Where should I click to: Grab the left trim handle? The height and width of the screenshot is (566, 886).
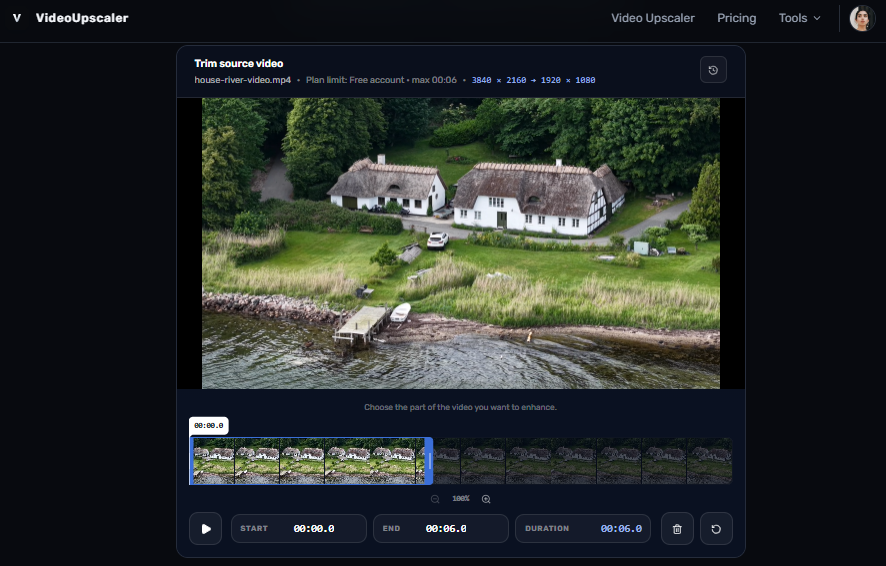click(191, 461)
